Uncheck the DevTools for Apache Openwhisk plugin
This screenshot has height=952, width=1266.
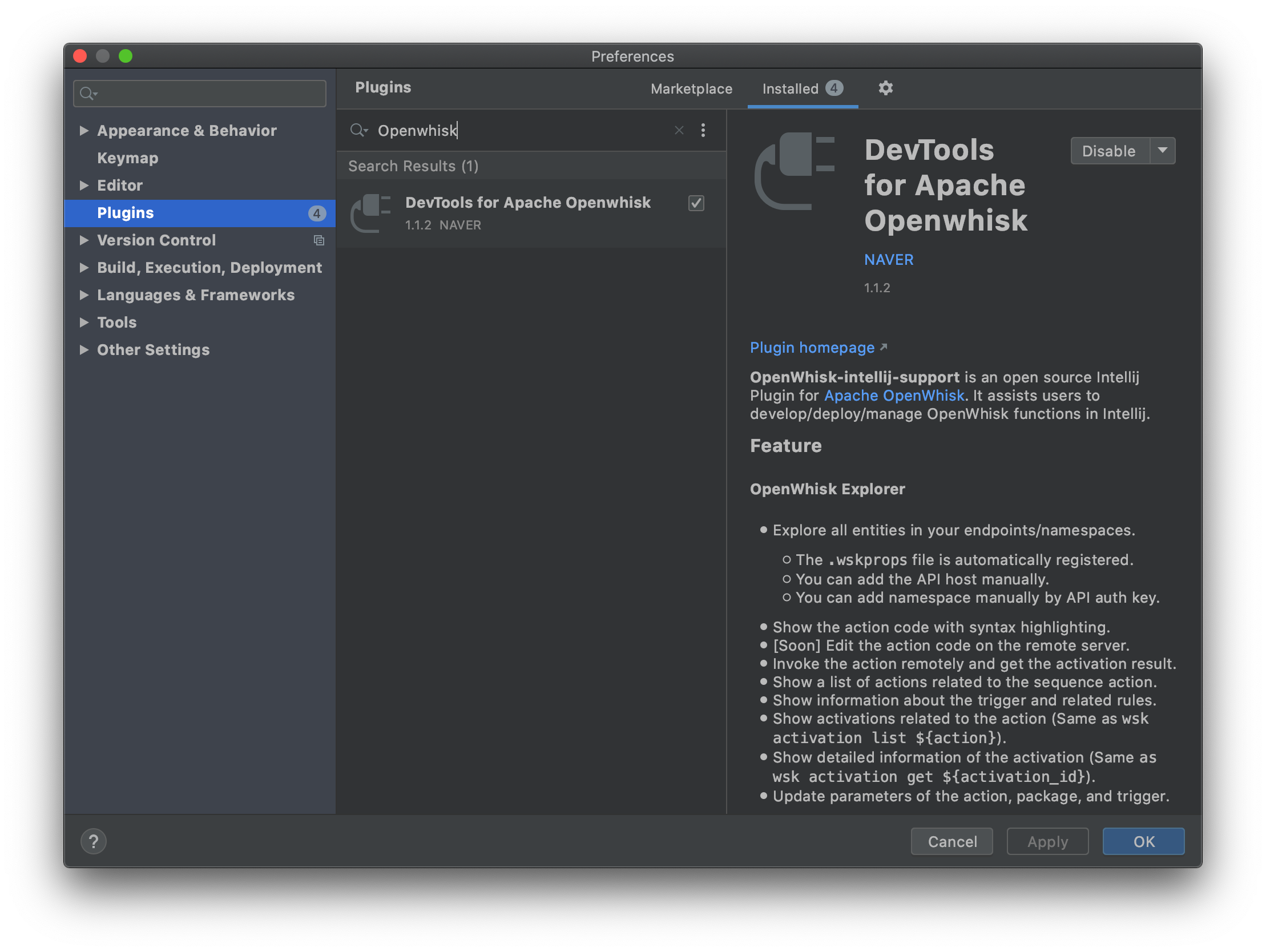[696, 203]
